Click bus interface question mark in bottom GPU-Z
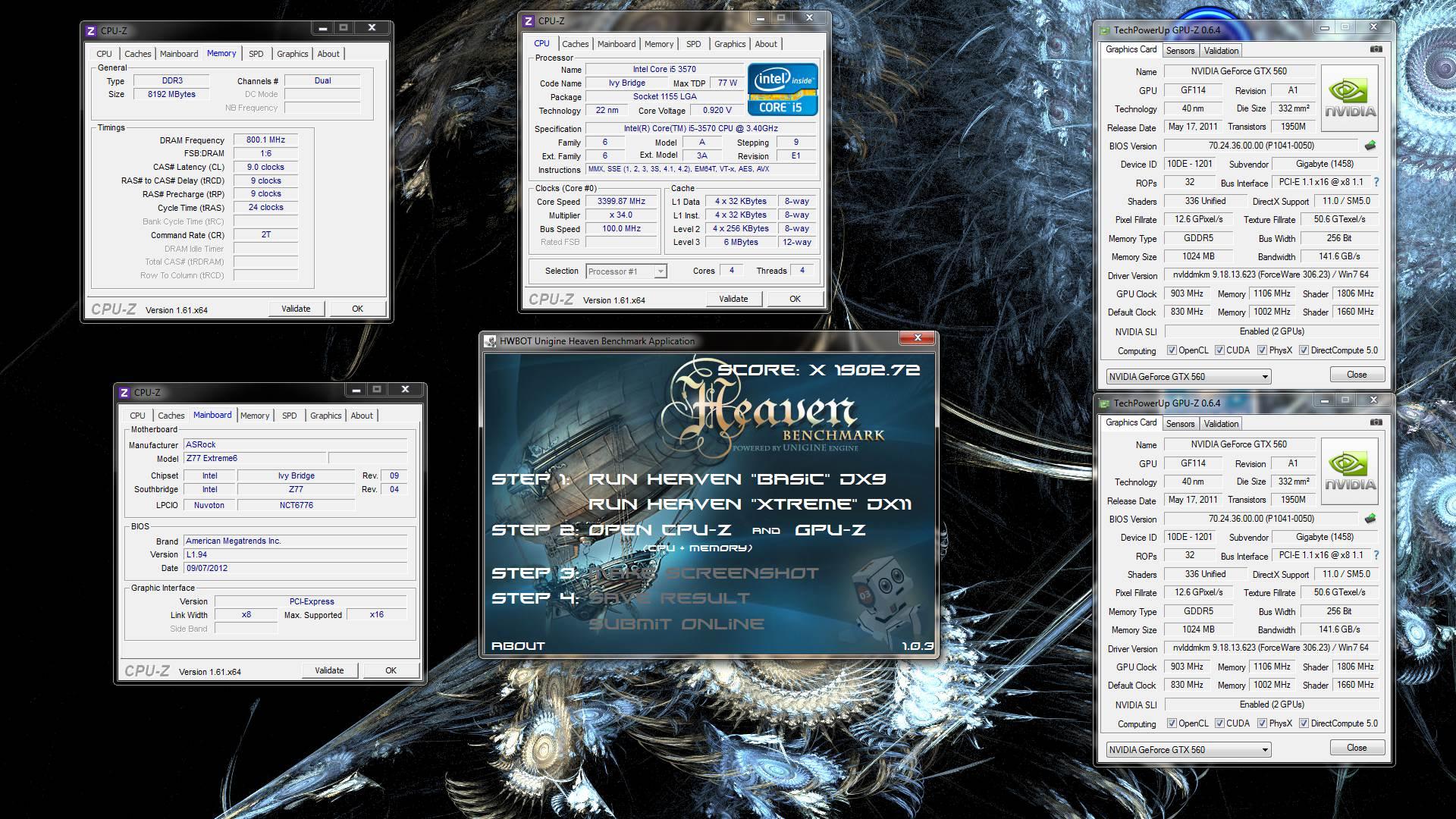 point(1376,555)
